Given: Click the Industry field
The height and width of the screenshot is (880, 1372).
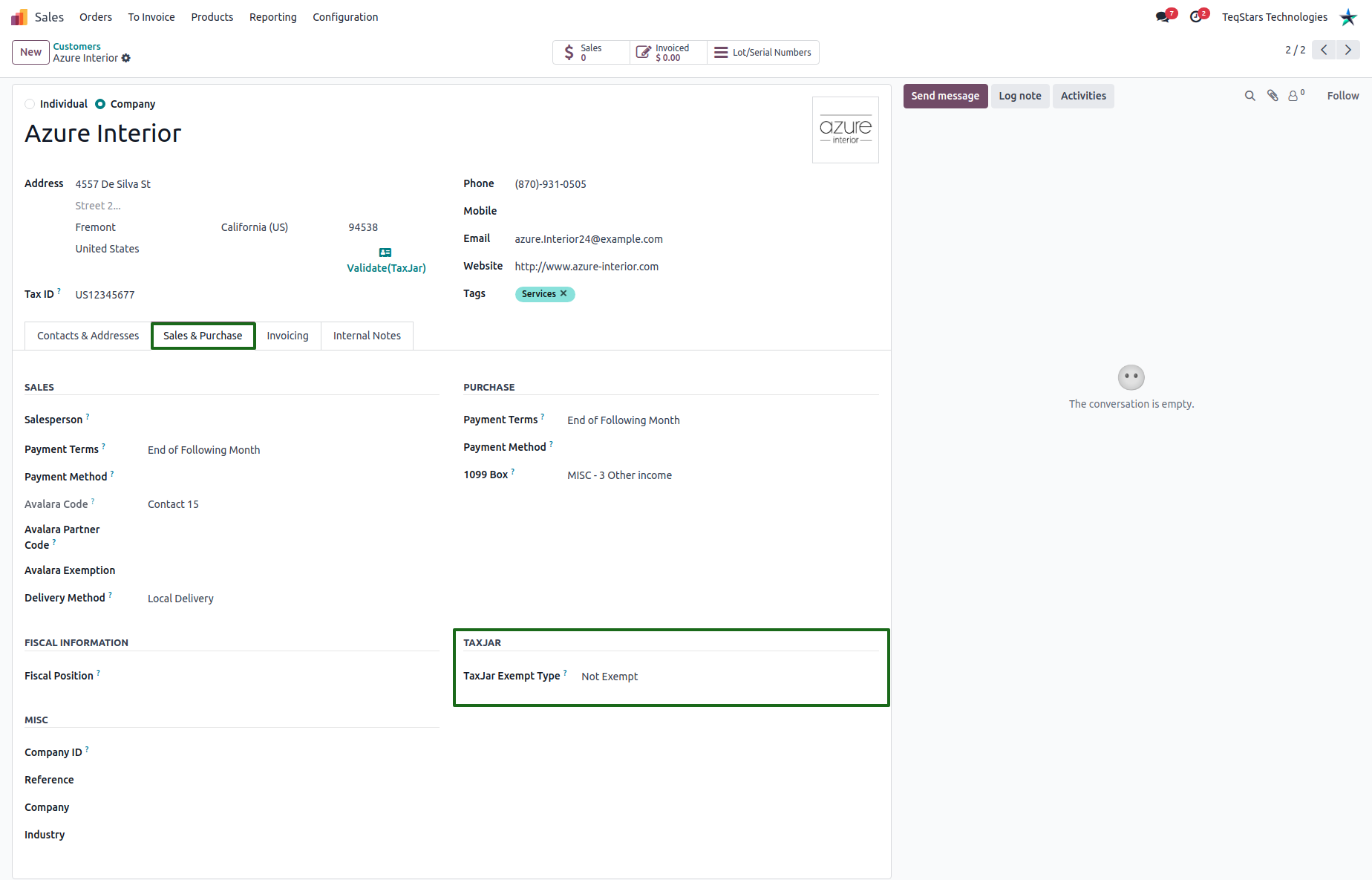Looking at the screenshot, I should pyautogui.click(x=293, y=835).
